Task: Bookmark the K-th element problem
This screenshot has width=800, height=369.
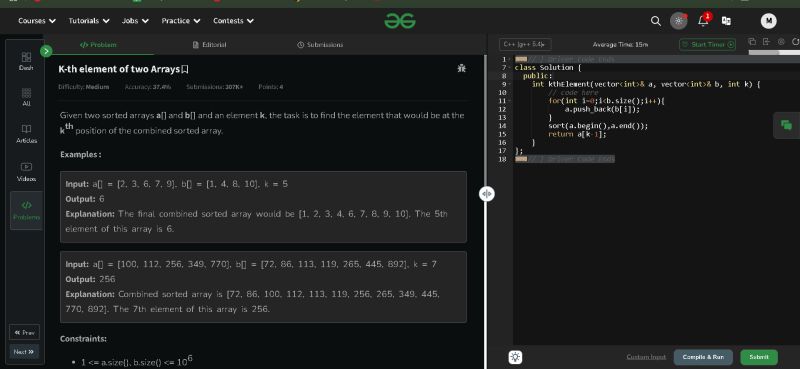Action: tap(185, 69)
